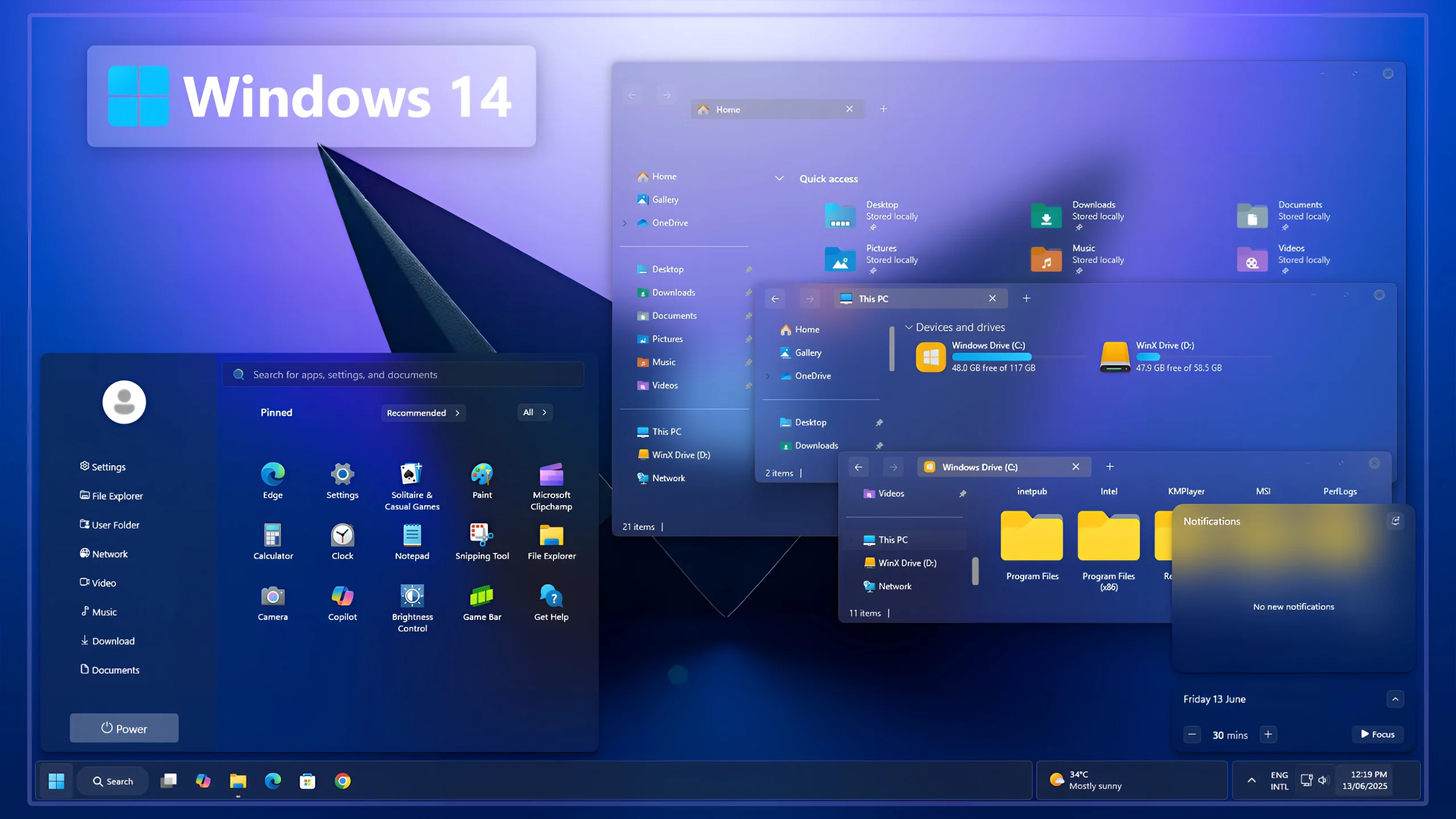Collapse the calendar chevron beside Friday 13 June

click(1395, 699)
